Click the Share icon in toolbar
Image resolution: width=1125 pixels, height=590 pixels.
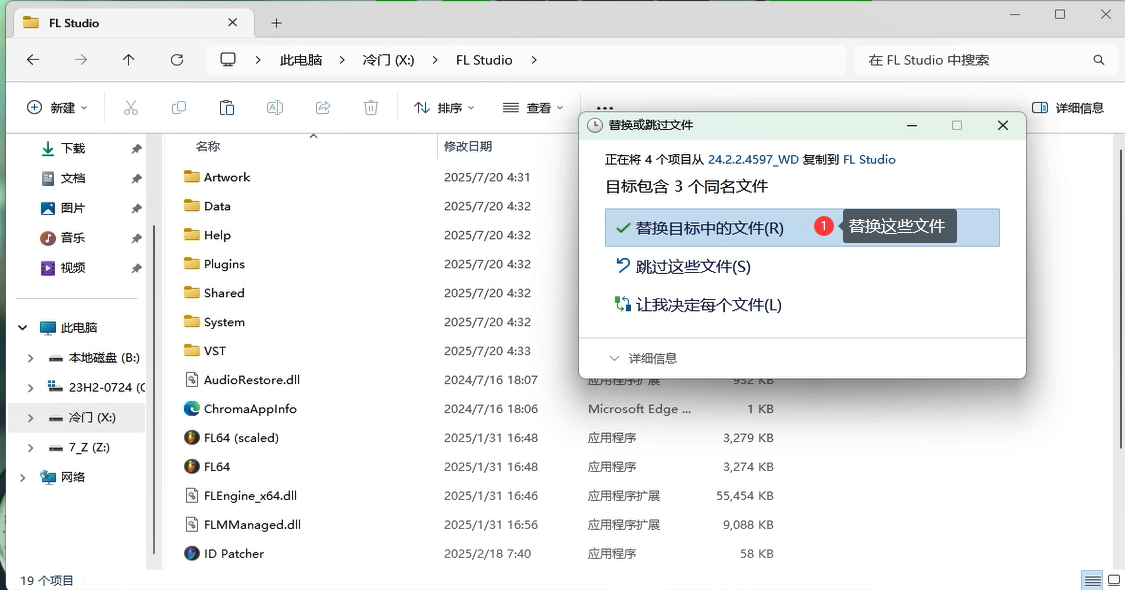tap(323, 108)
